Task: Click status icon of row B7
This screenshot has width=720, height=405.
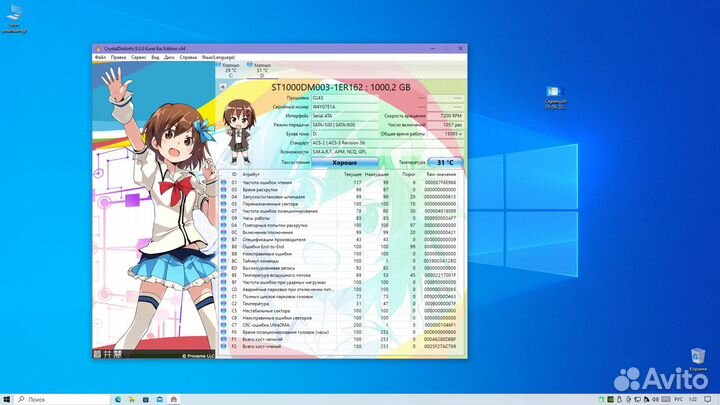Action: tap(224, 239)
